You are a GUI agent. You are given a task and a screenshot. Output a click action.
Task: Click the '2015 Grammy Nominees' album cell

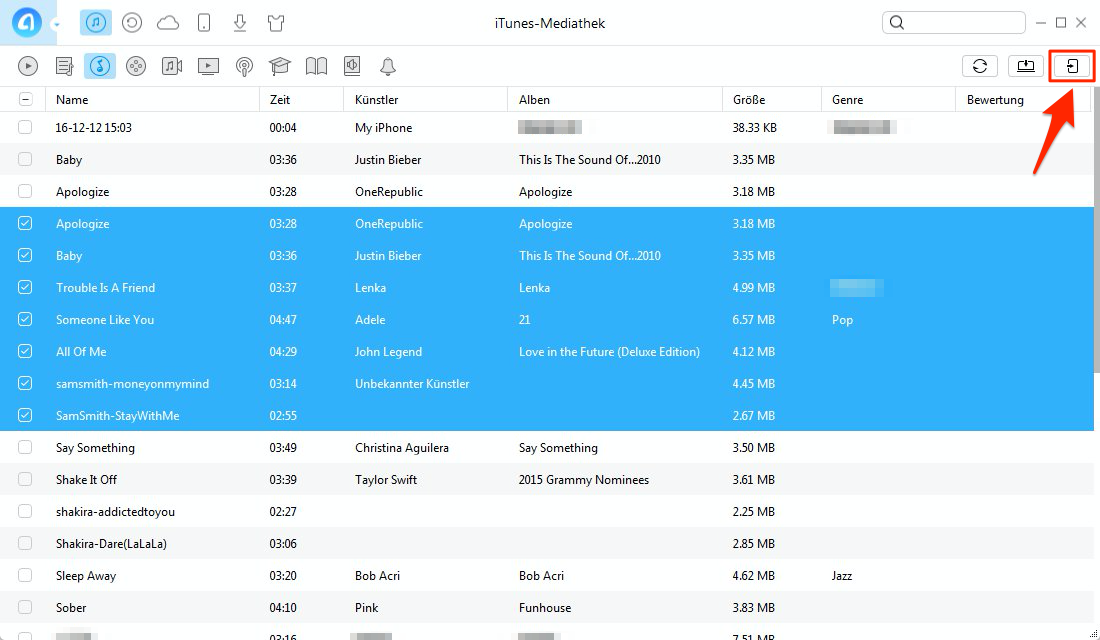(584, 480)
